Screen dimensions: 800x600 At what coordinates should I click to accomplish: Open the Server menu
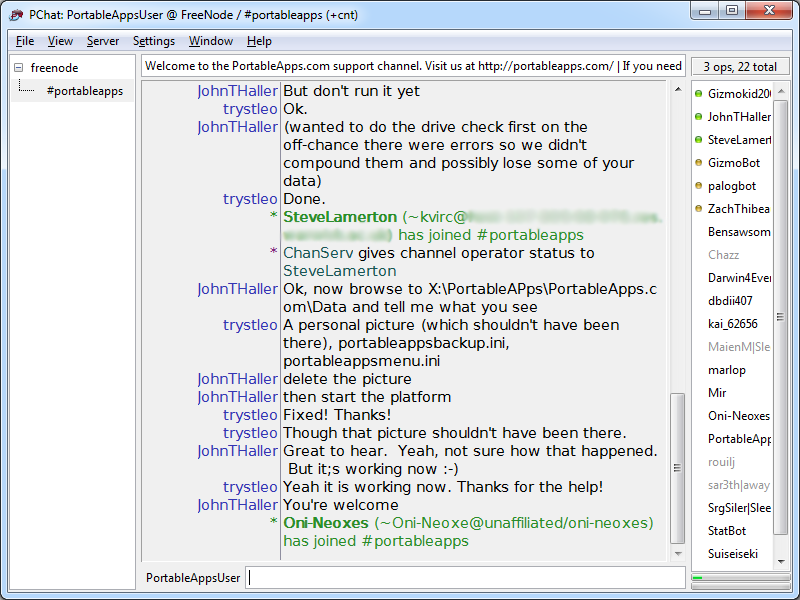(102, 41)
